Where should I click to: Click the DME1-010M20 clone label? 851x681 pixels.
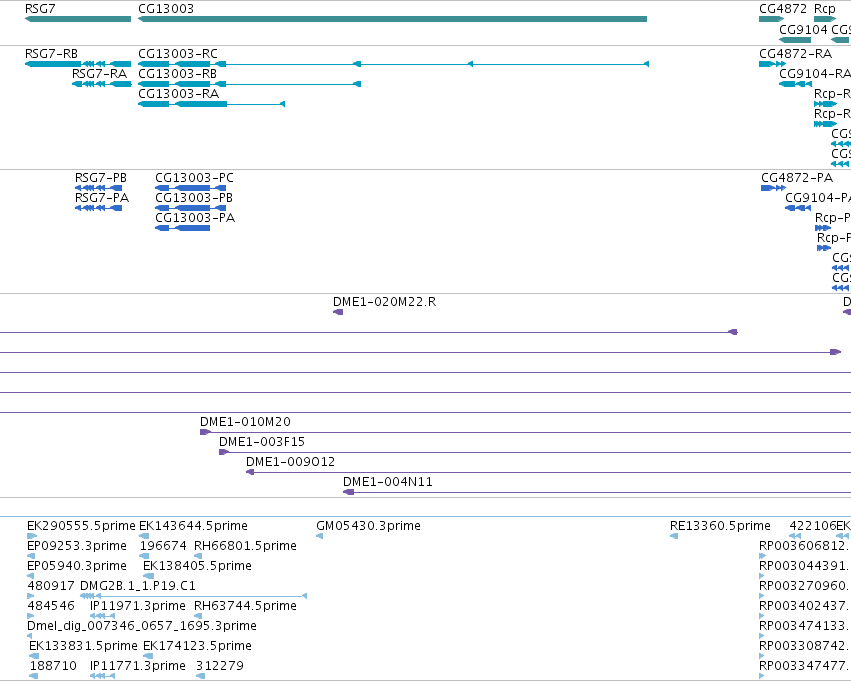tap(245, 422)
